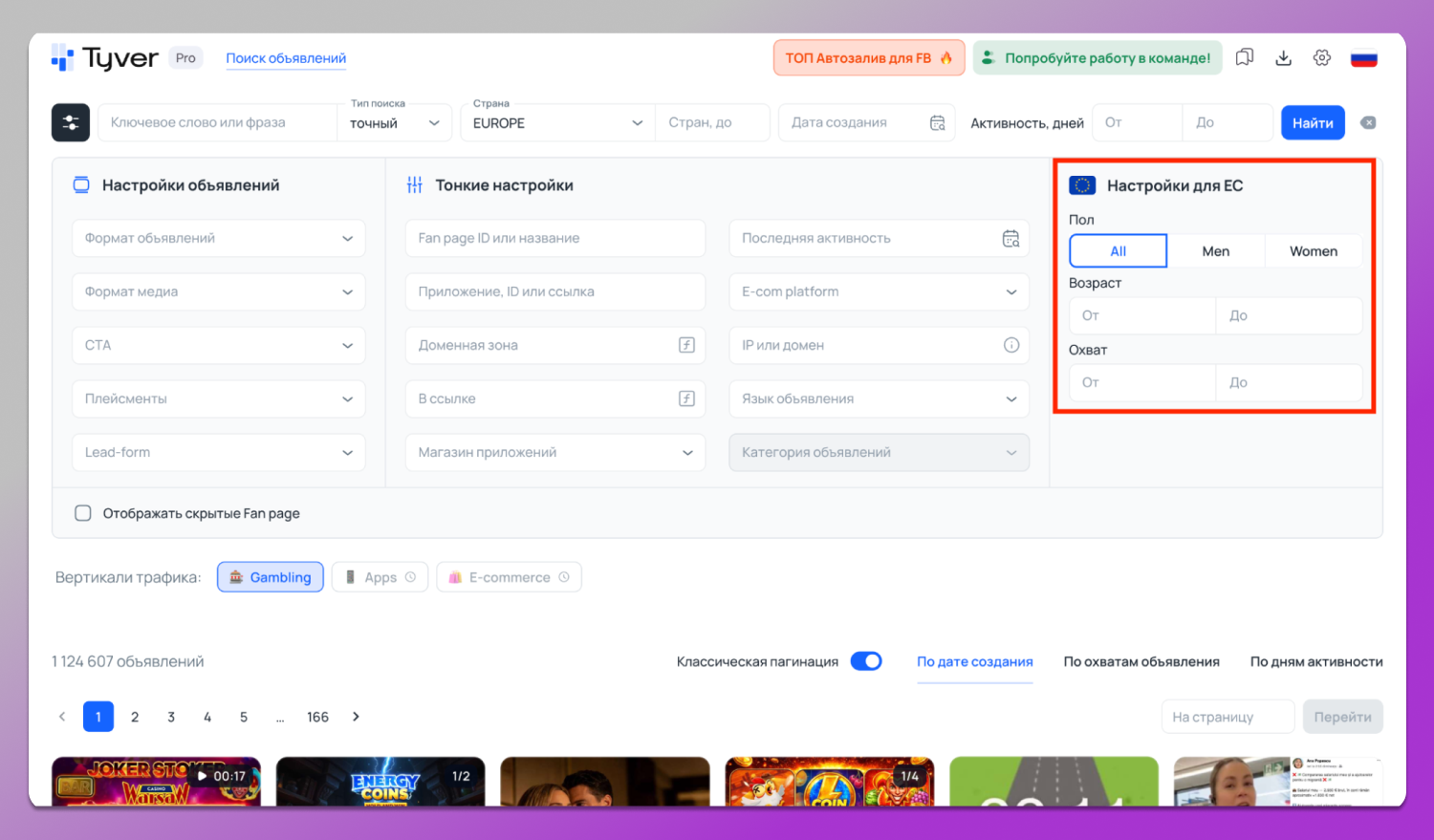Screen dimensions: 1434x840
Task: Click the download icon in header
Action: tap(1283, 58)
